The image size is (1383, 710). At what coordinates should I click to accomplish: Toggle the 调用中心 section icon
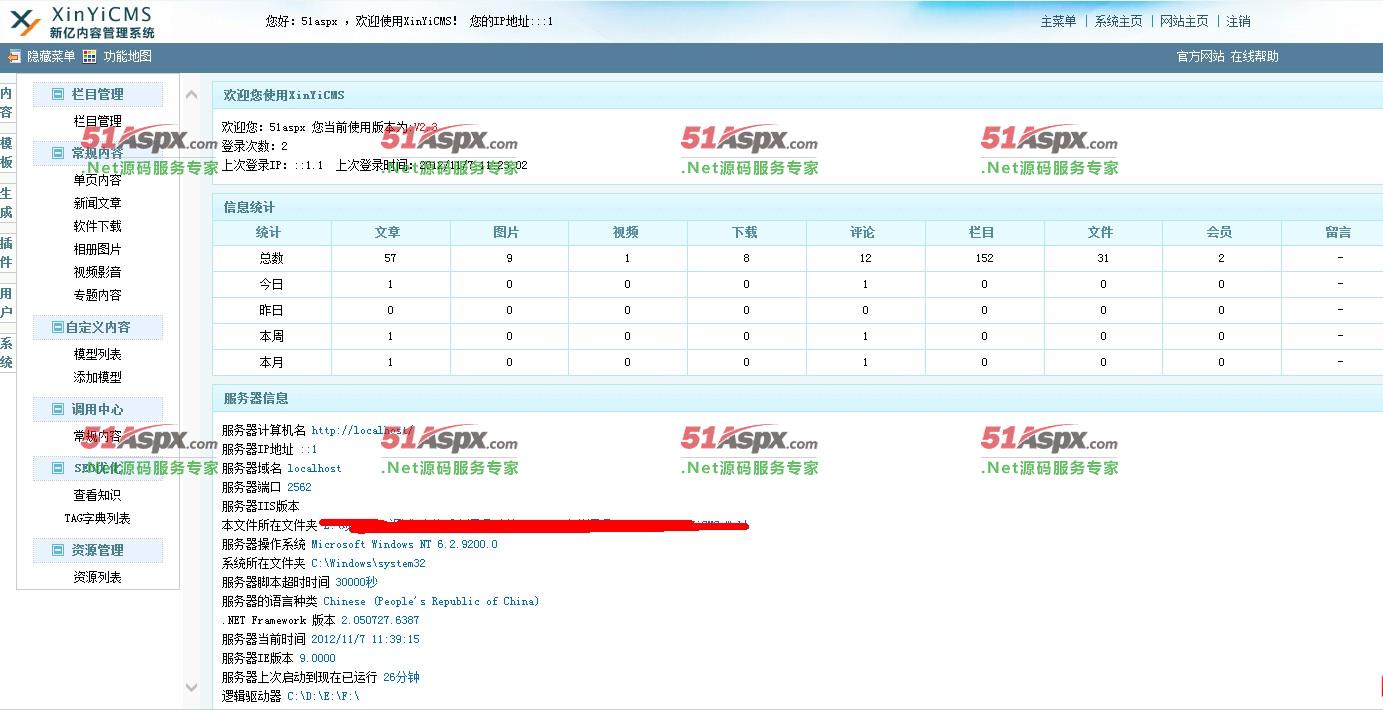click(x=57, y=410)
